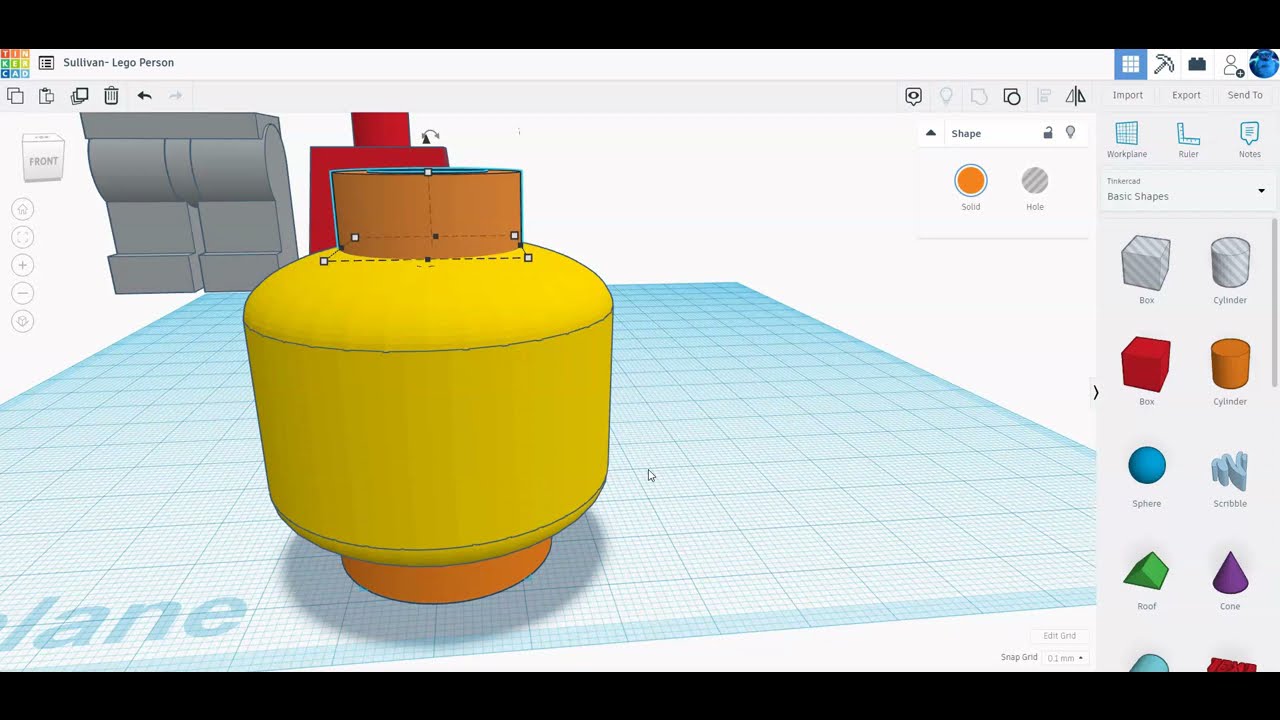Collapse the shapes side panel arrow
Screen dimensions: 1280x720
tap(1095, 393)
